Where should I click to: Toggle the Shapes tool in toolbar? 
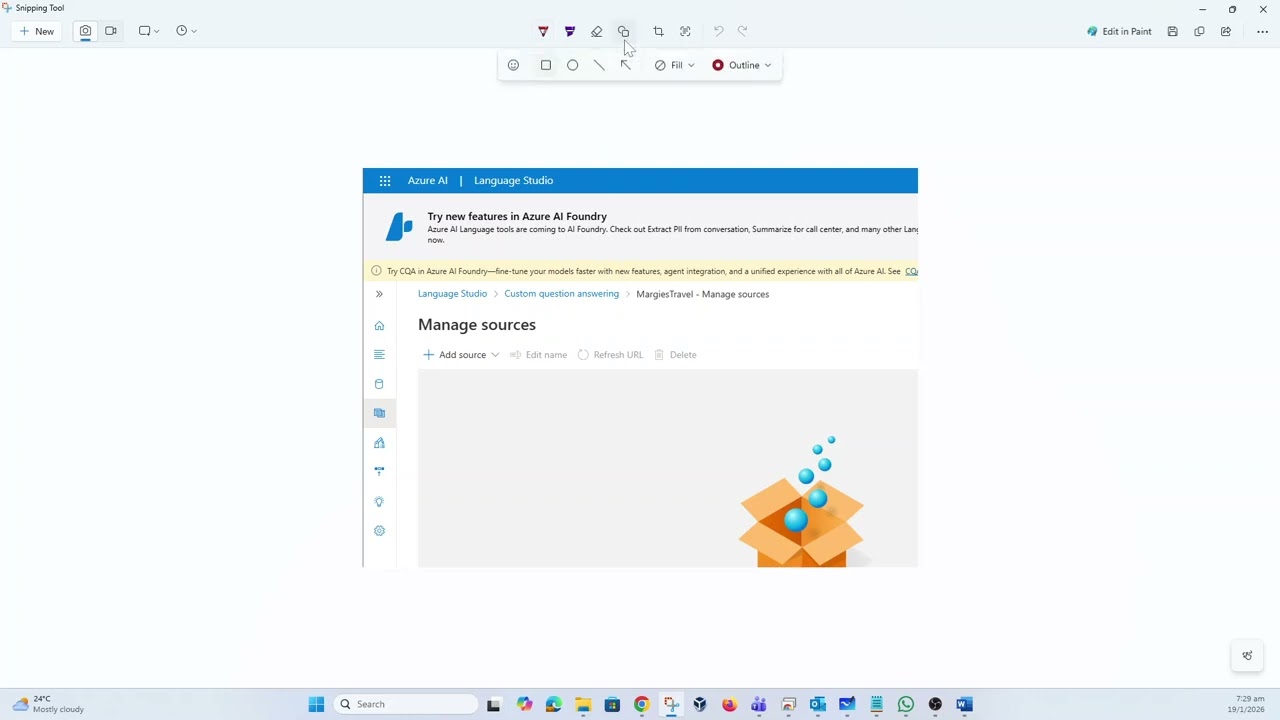tap(623, 31)
